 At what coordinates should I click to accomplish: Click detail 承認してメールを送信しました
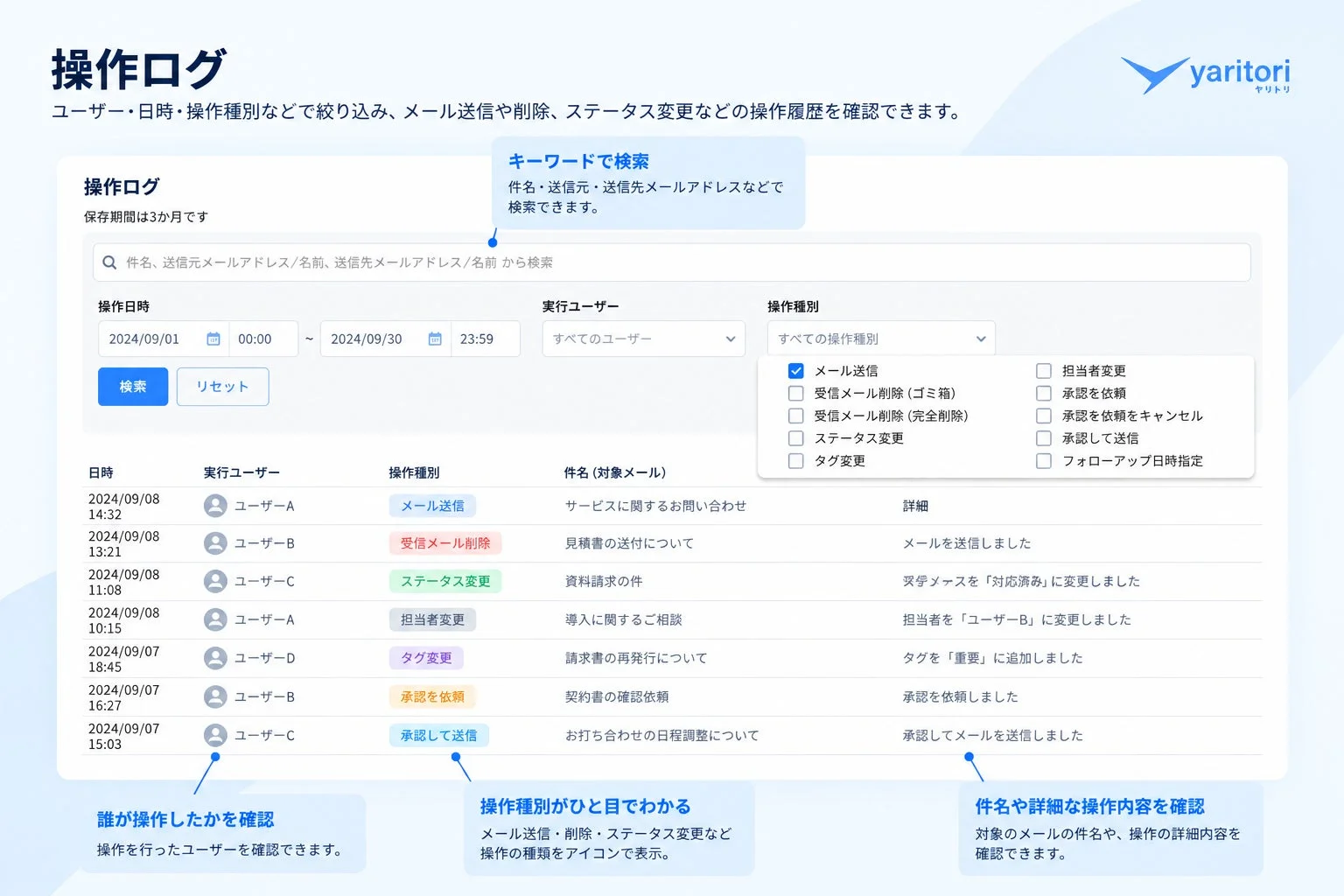[x=992, y=735]
